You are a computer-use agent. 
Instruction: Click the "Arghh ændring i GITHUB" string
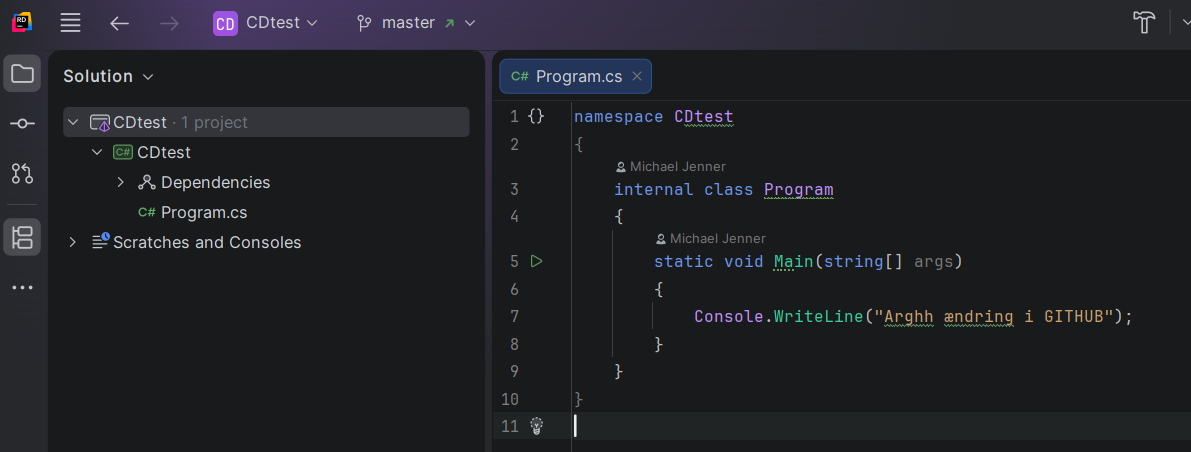[x=994, y=317]
